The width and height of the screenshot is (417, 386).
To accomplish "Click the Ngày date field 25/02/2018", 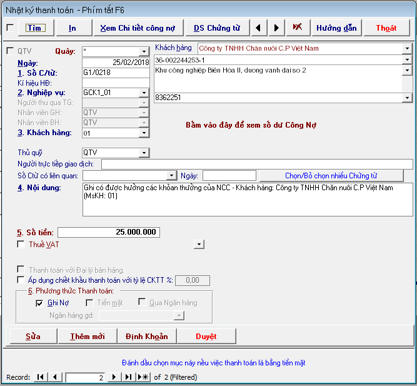I will [x=116, y=62].
